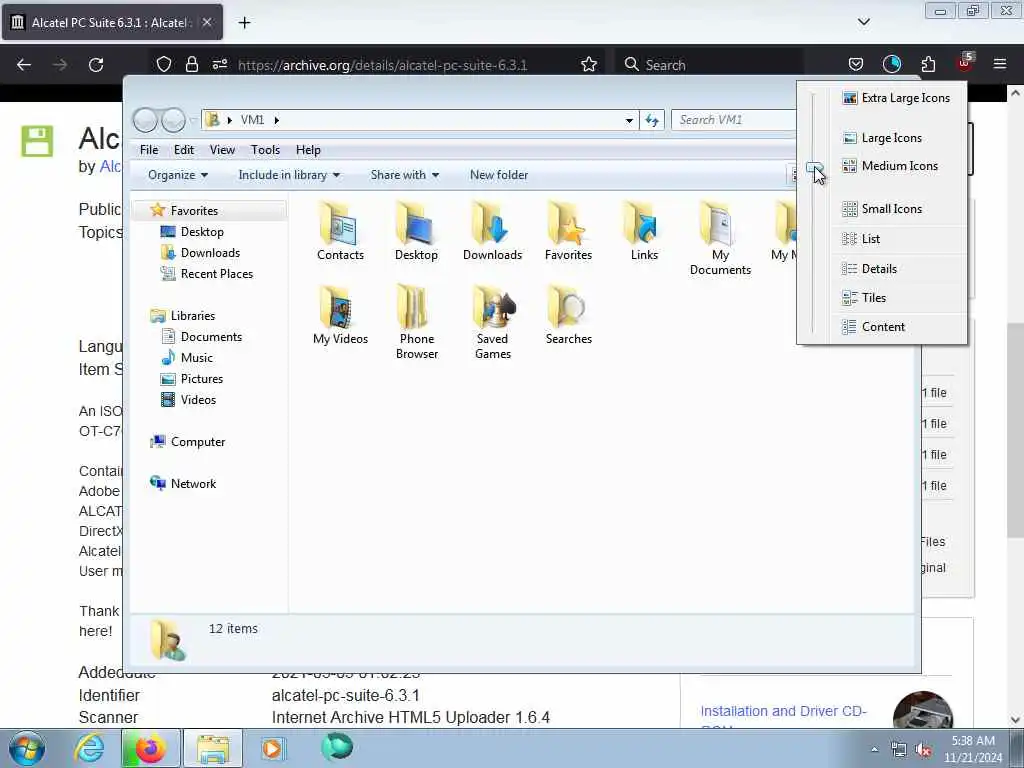Open address bar history dropdown arrow
The image size is (1024, 768).
tap(629, 120)
